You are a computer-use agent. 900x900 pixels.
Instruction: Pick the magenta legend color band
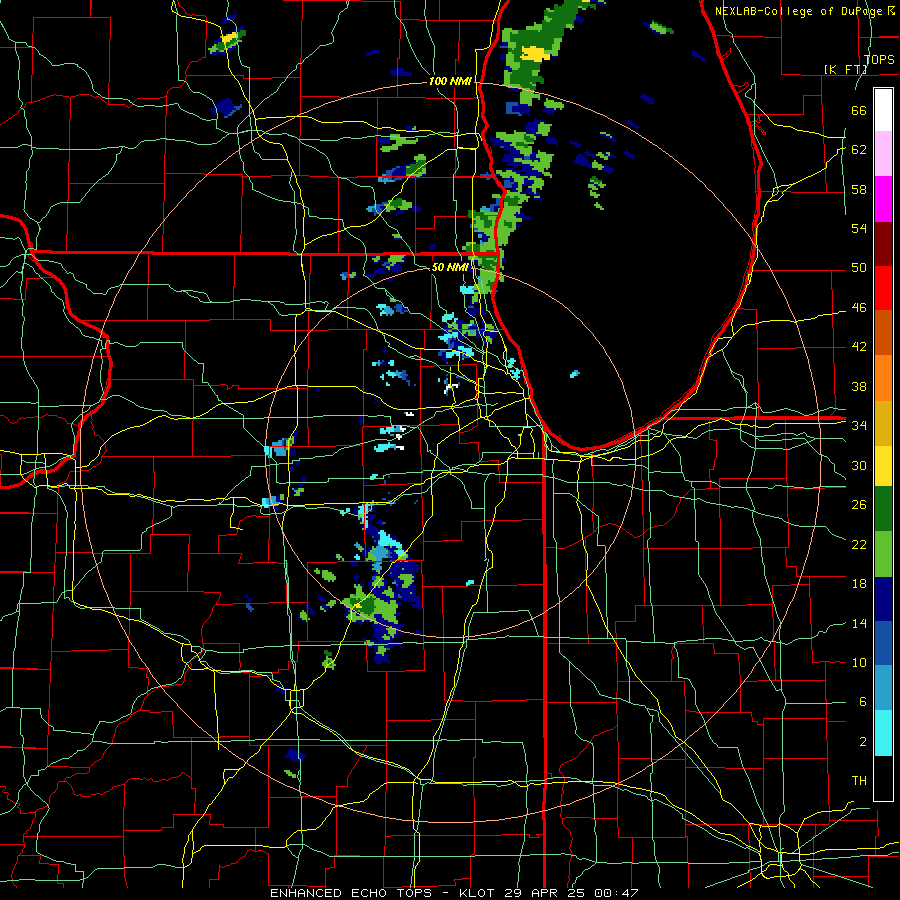883,199
